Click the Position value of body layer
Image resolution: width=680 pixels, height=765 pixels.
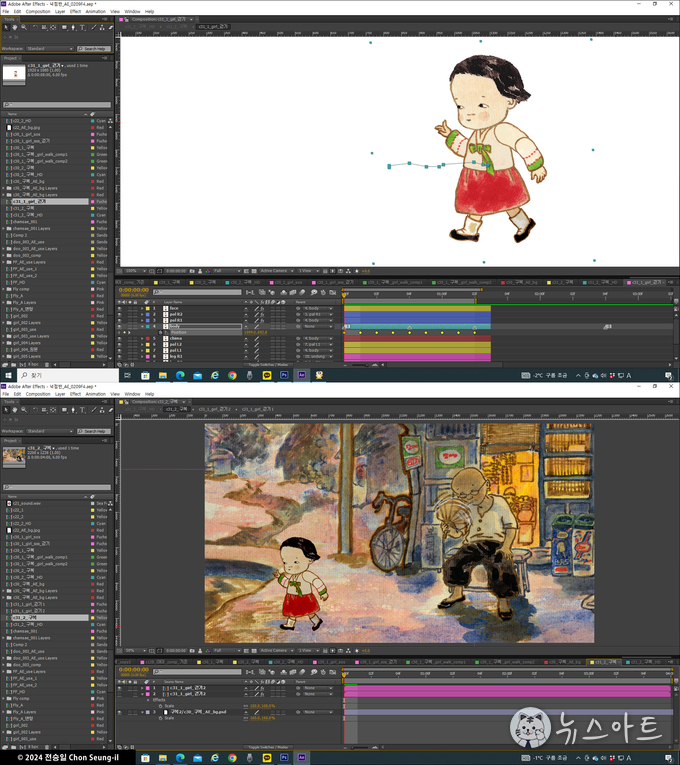[255, 332]
